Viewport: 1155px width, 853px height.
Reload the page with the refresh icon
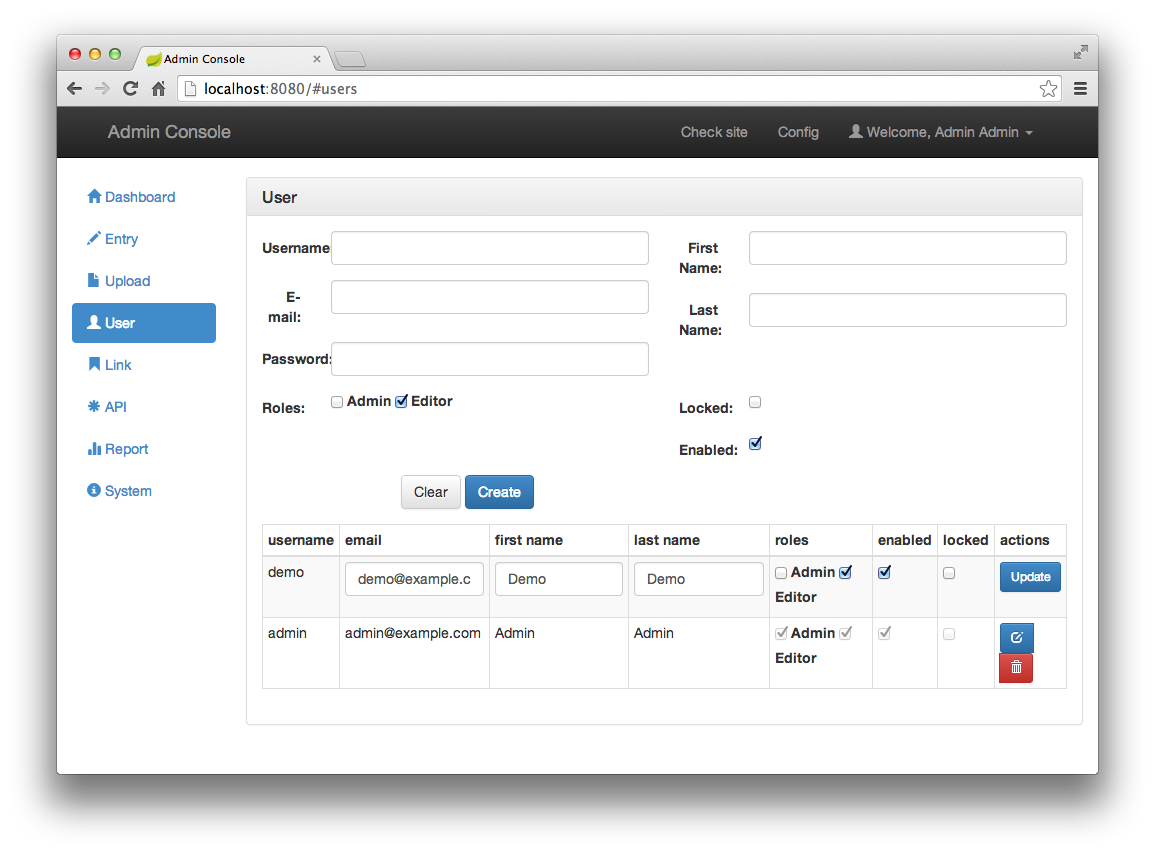[130, 88]
